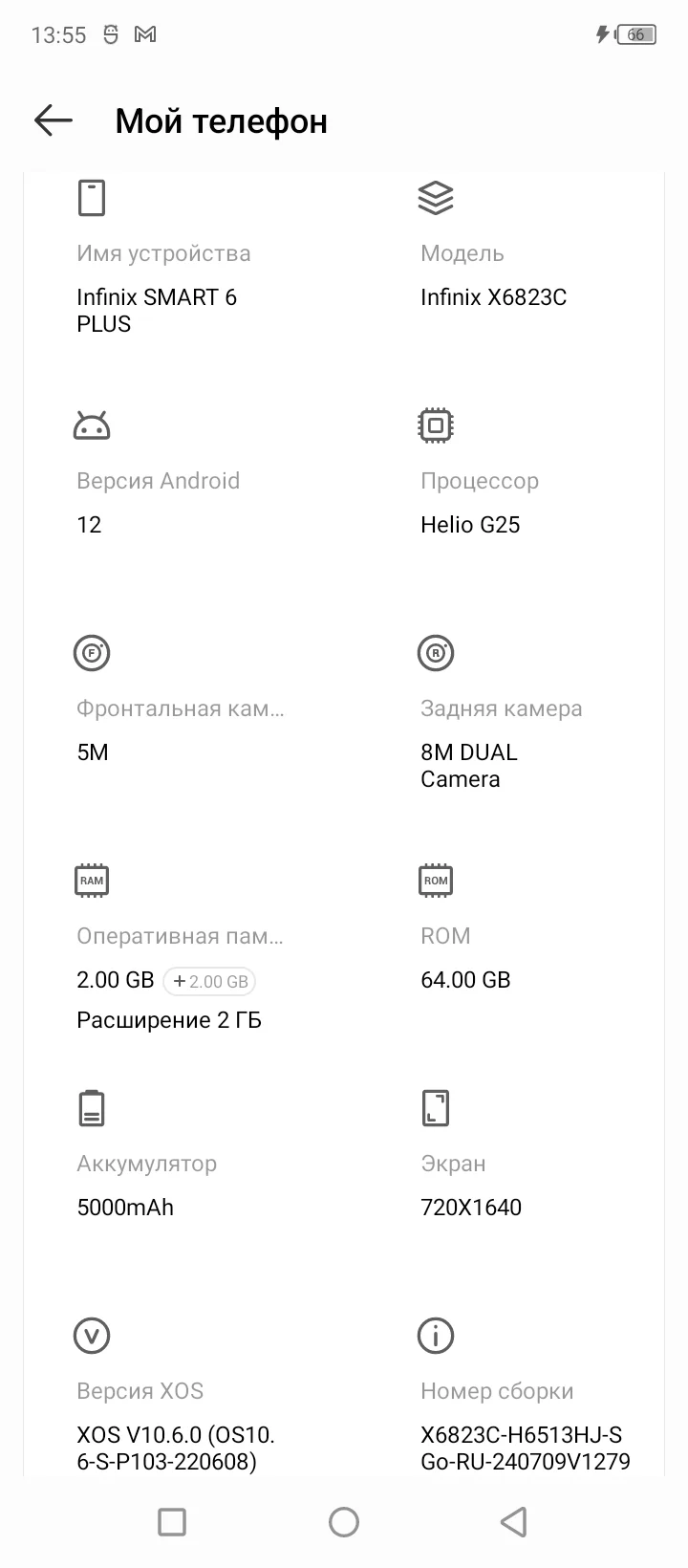The height and width of the screenshot is (1568, 688).
Task: Tap the Android robot version icon
Action: 92,425
